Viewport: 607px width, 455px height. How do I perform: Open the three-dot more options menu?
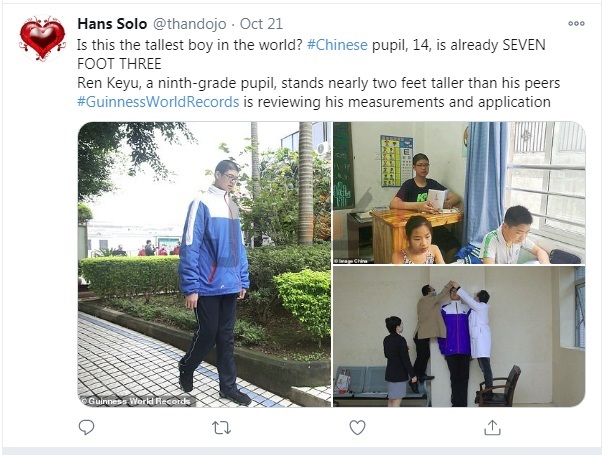pos(576,24)
